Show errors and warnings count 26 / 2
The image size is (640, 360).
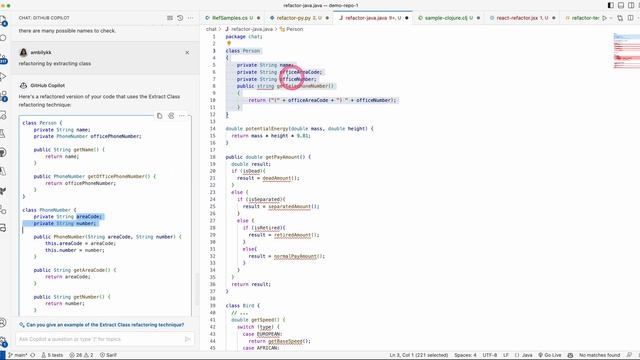(81, 355)
